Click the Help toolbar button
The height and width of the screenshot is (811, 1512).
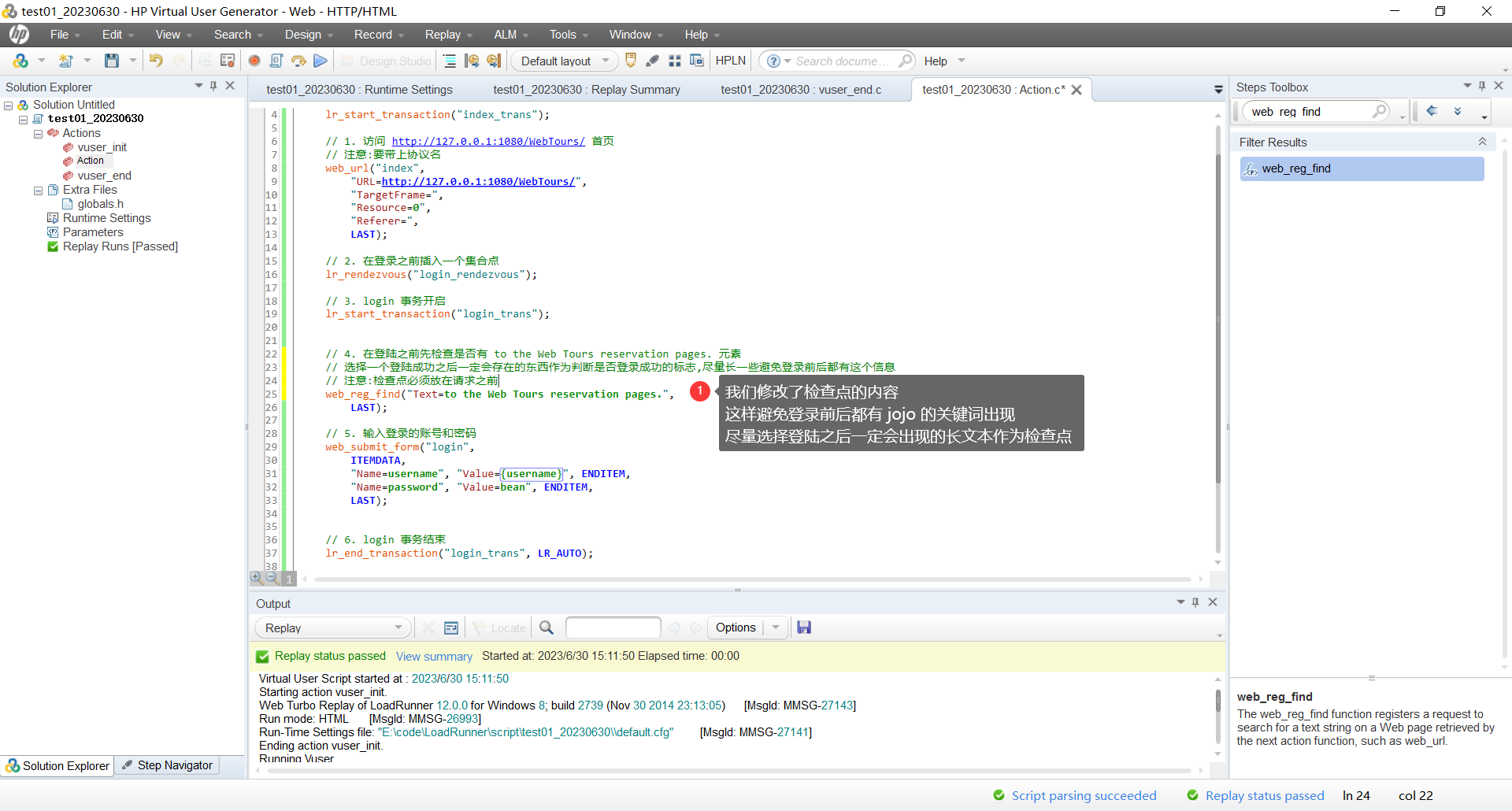936,61
